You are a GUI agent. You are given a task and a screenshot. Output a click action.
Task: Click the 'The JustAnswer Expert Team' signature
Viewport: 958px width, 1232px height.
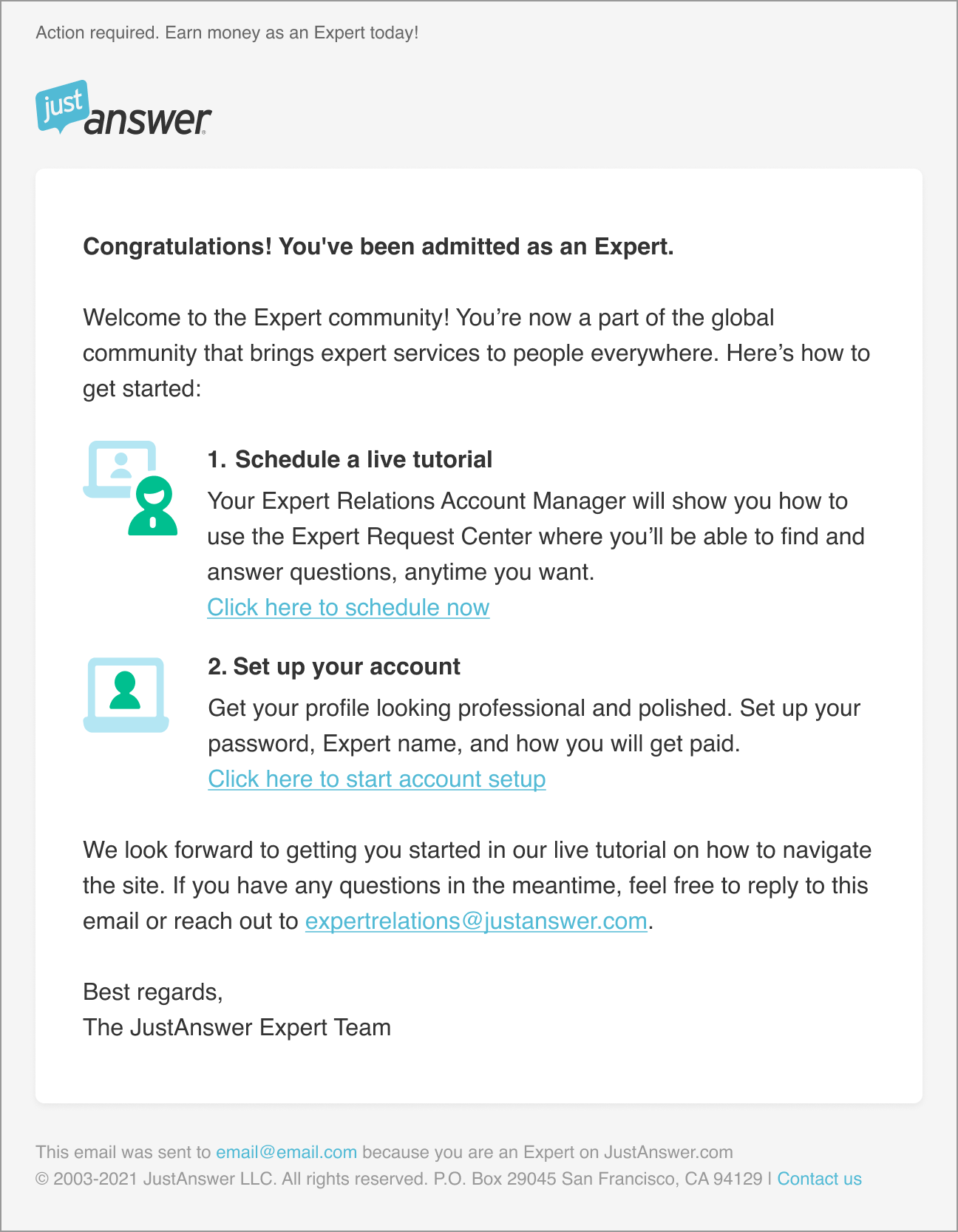(237, 1027)
